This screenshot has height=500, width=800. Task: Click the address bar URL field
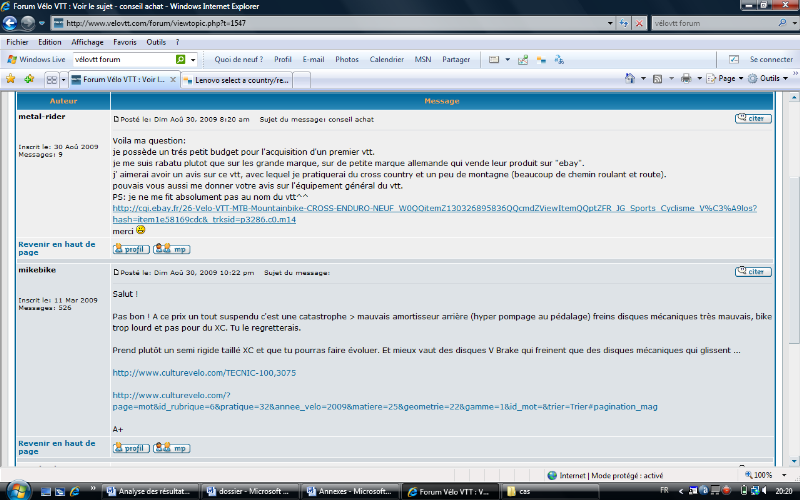pos(329,23)
